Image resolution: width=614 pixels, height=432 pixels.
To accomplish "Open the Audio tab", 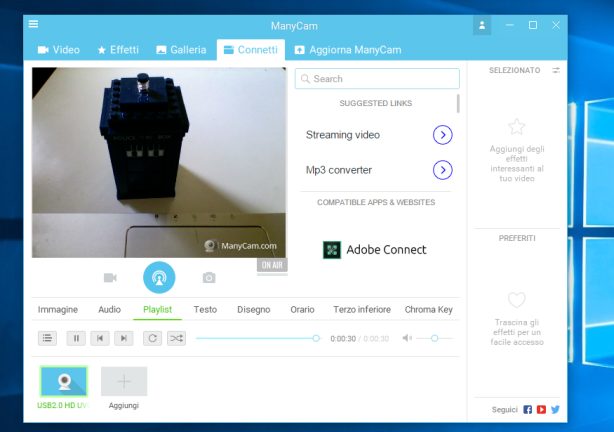I will (109, 309).
